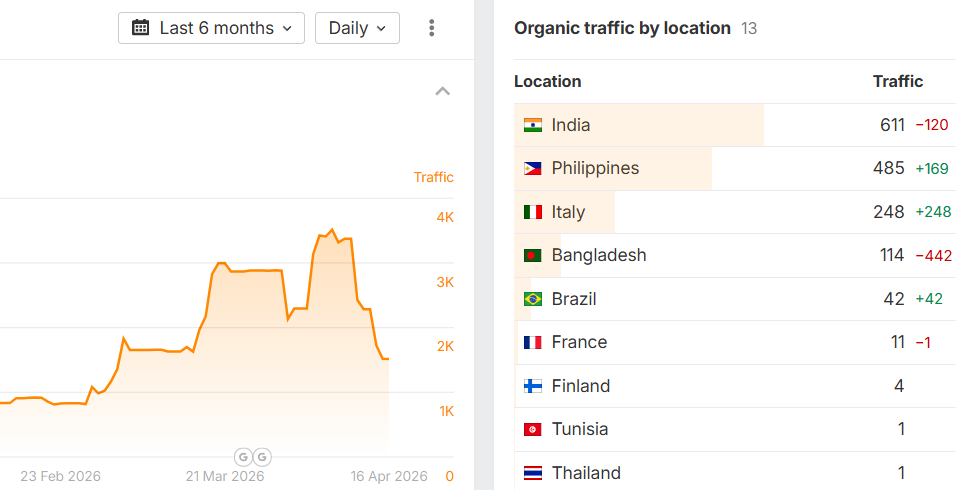Click the India flag icon
This screenshot has width=956, height=490.
coord(533,125)
